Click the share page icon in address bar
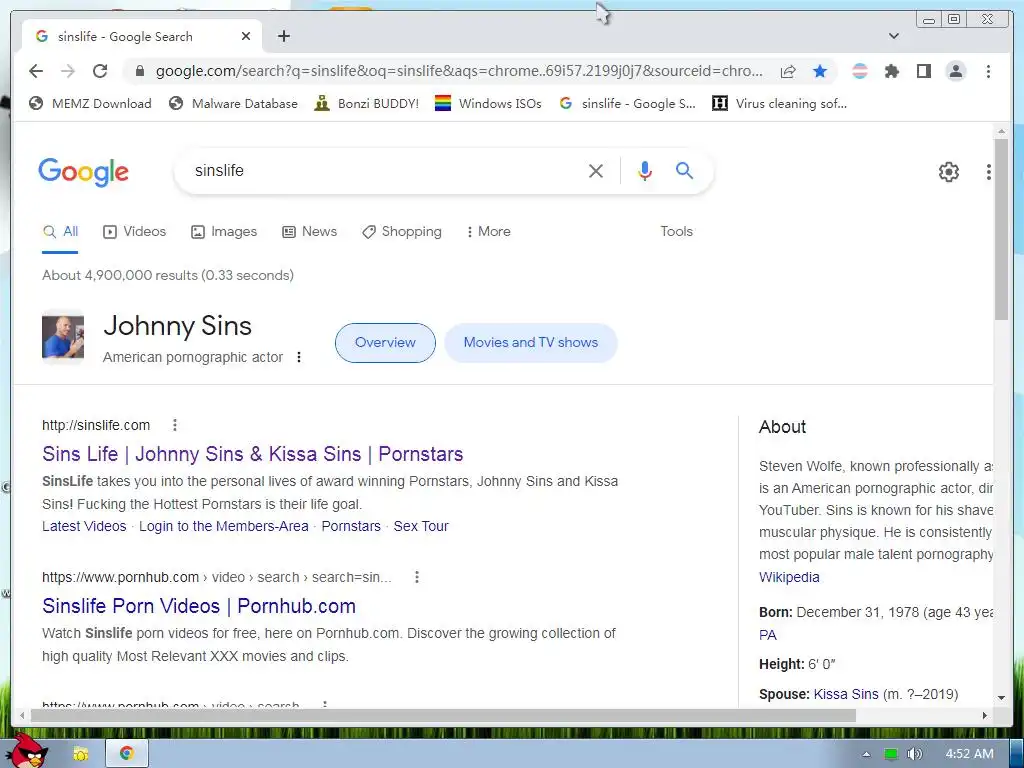This screenshot has height=768, width=1024. coord(788,71)
